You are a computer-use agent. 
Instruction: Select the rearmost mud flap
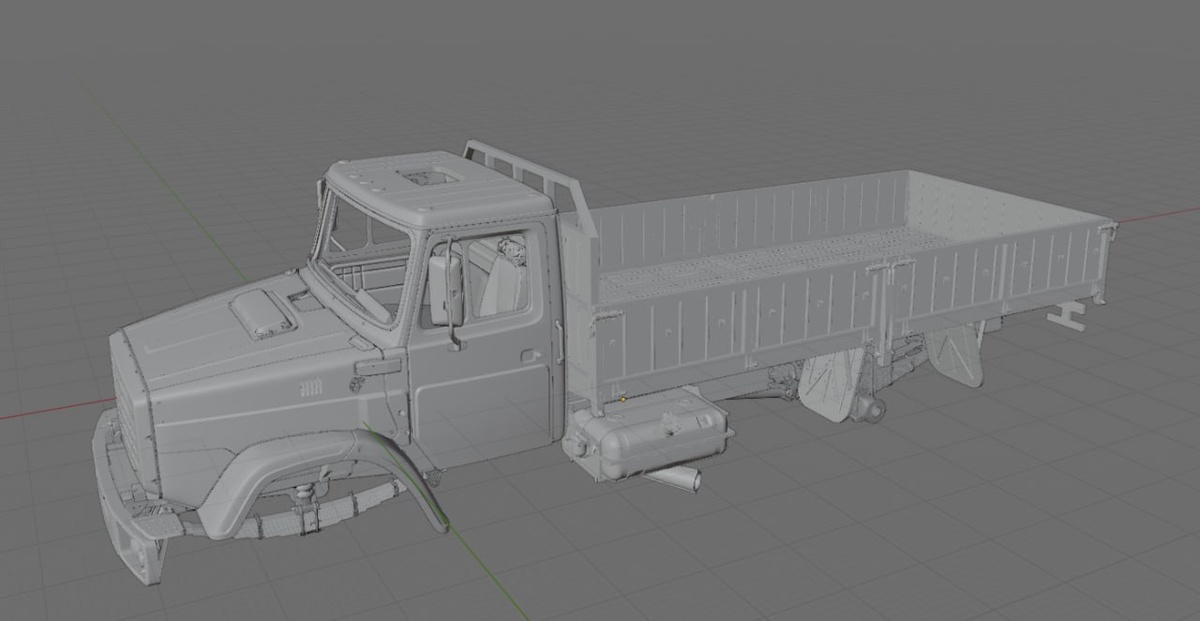pos(955,353)
